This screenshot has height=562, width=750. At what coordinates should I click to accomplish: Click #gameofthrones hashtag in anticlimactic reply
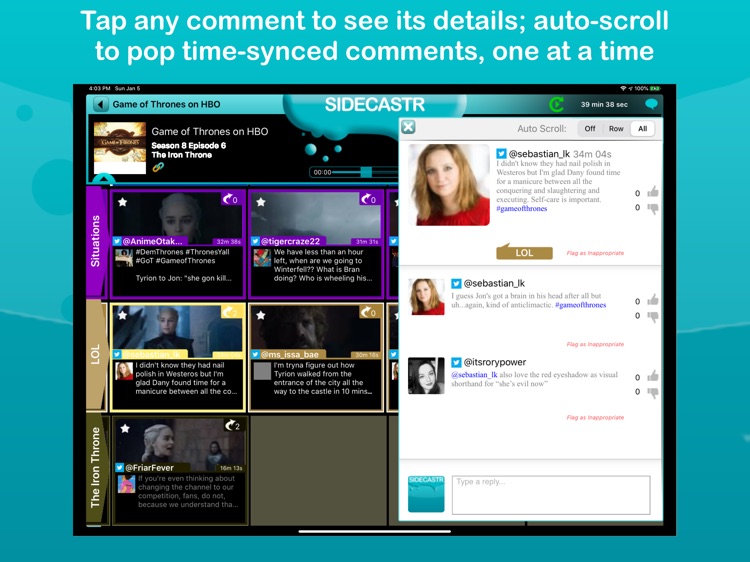click(x=580, y=305)
